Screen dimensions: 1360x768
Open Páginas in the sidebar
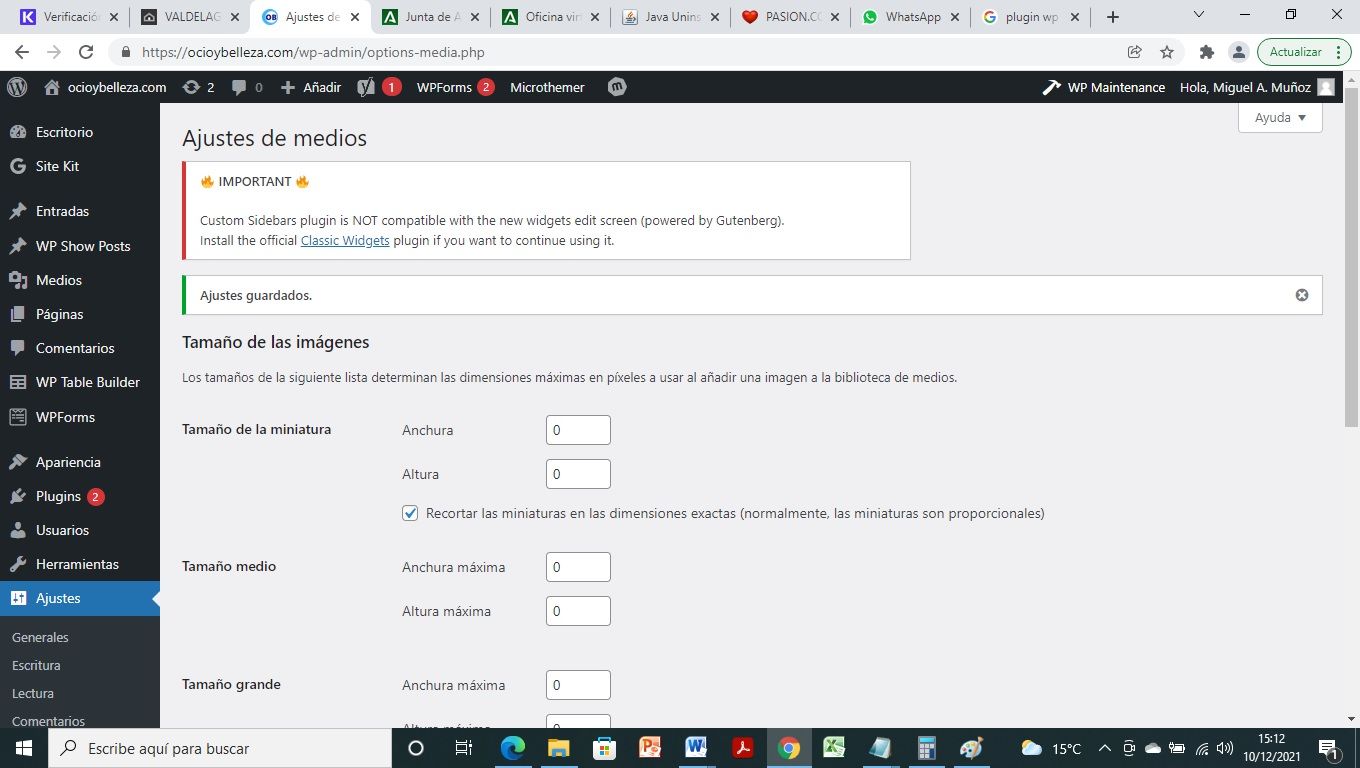[x=80, y=314]
